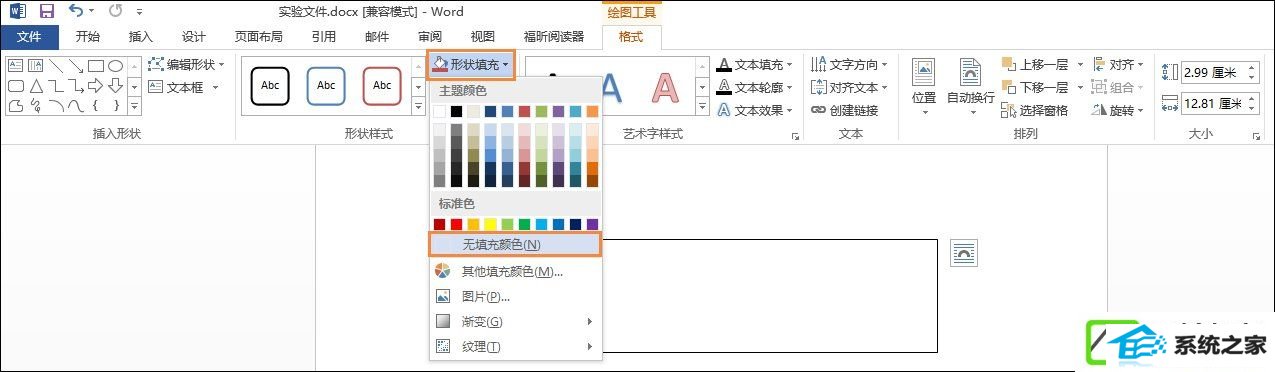The width and height of the screenshot is (1275, 372).
Task: Apply the black outline Abc shape style
Action: tap(269, 85)
